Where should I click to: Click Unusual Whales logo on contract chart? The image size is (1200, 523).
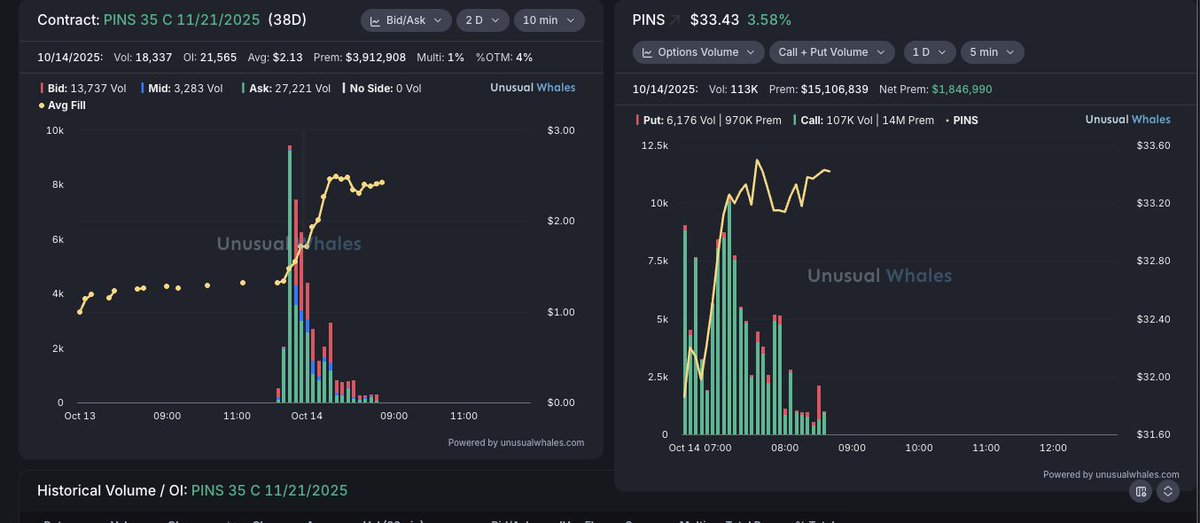pyautogui.click(x=532, y=88)
